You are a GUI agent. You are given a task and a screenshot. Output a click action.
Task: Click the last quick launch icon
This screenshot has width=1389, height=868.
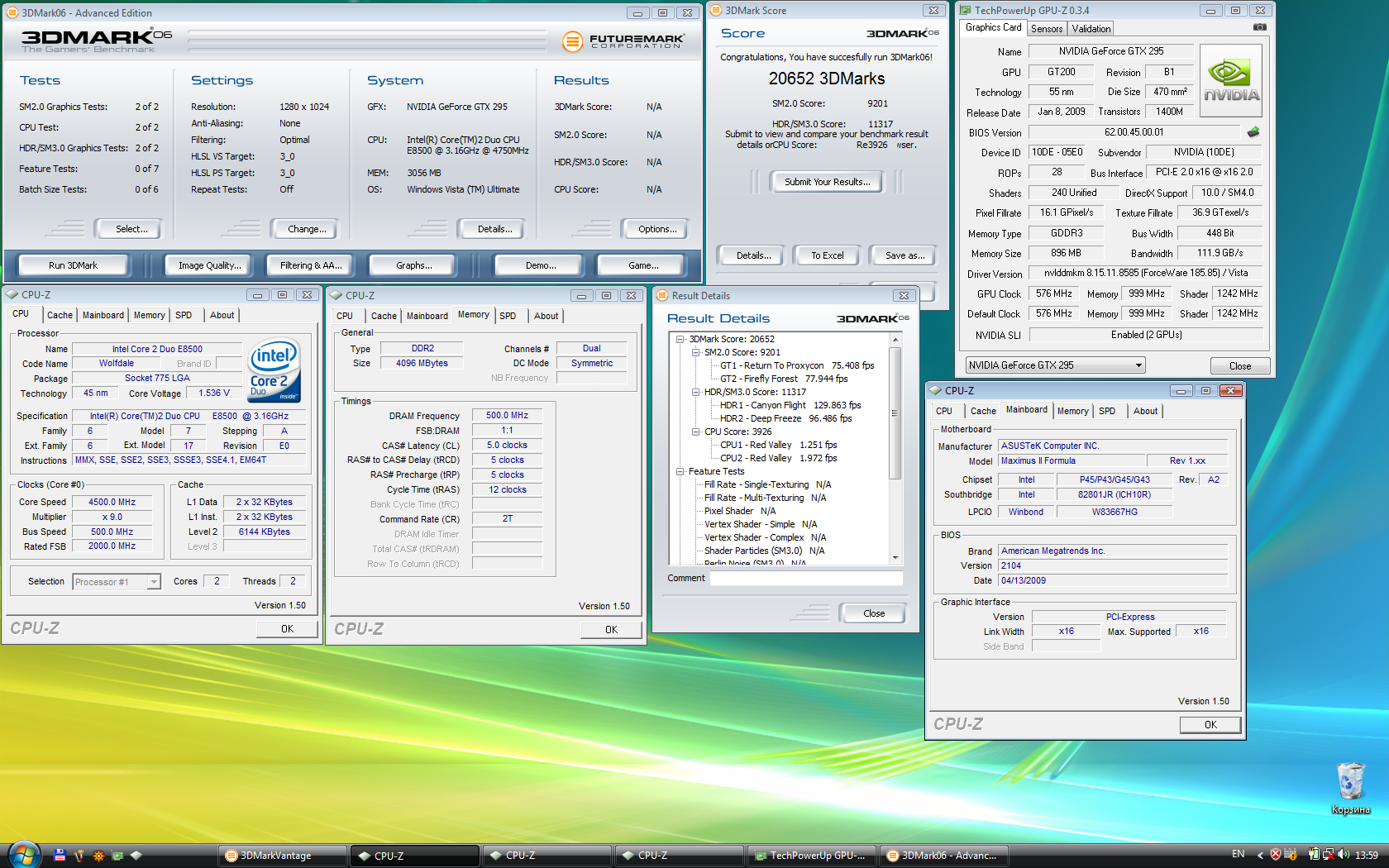pyautogui.click(x=136, y=856)
